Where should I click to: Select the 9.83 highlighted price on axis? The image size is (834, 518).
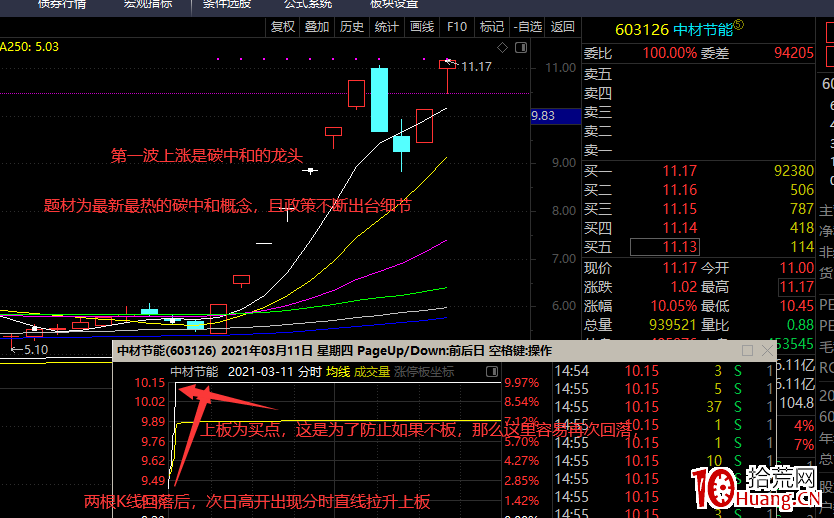555,116
